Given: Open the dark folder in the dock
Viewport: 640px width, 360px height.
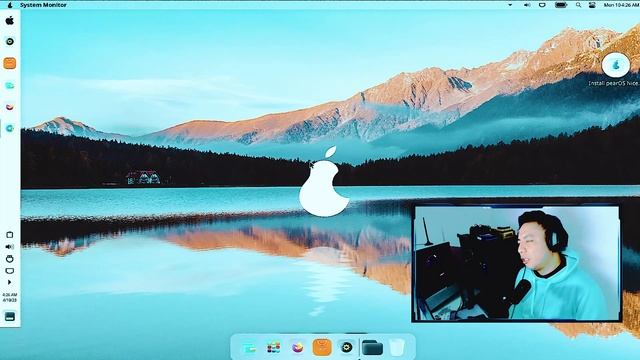Looking at the screenshot, I should click(x=372, y=348).
